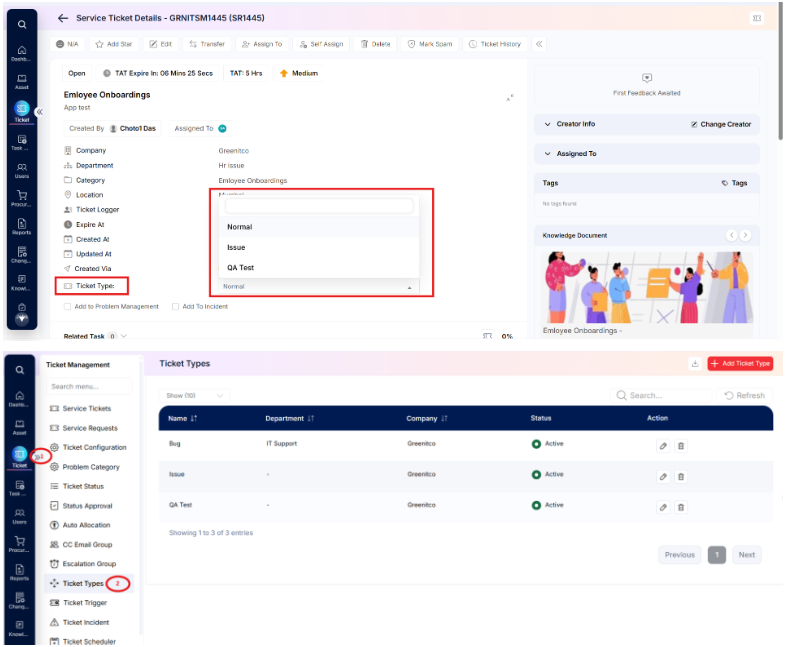787x647 pixels.
Task: Click Change Creator link
Action: click(x=721, y=124)
